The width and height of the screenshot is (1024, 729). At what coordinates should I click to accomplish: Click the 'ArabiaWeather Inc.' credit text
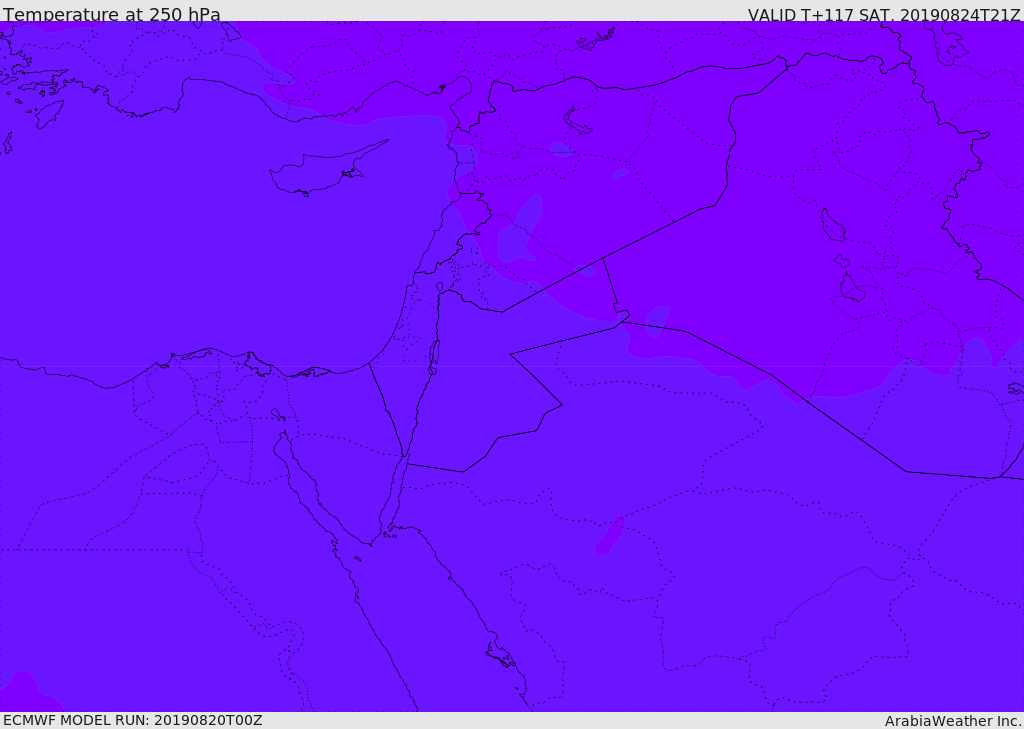953,721
